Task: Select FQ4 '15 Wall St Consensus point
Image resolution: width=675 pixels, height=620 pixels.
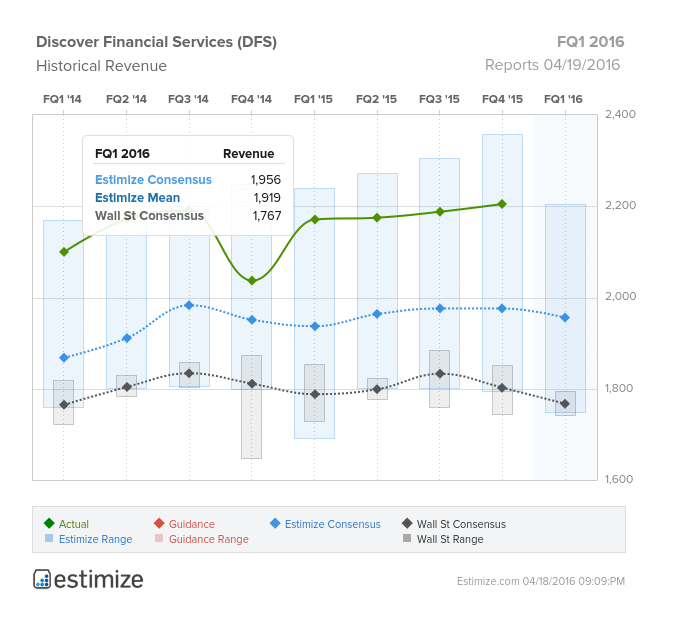Action: tap(502, 388)
